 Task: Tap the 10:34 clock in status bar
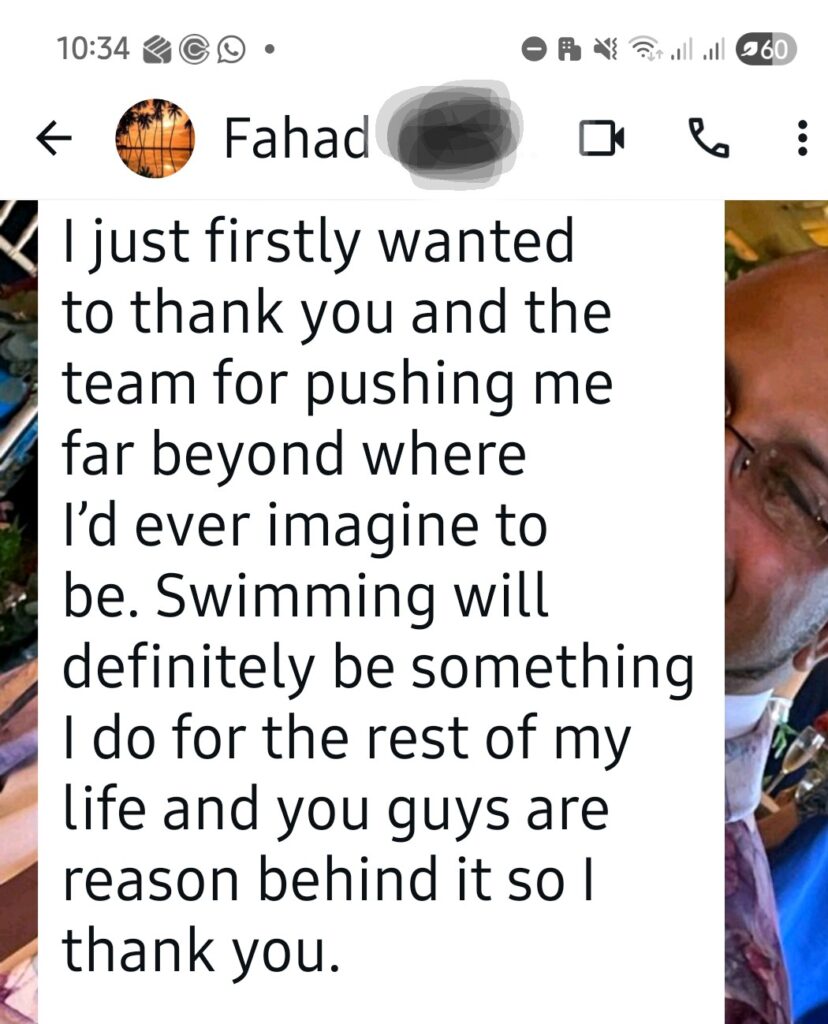(x=94, y=49)
